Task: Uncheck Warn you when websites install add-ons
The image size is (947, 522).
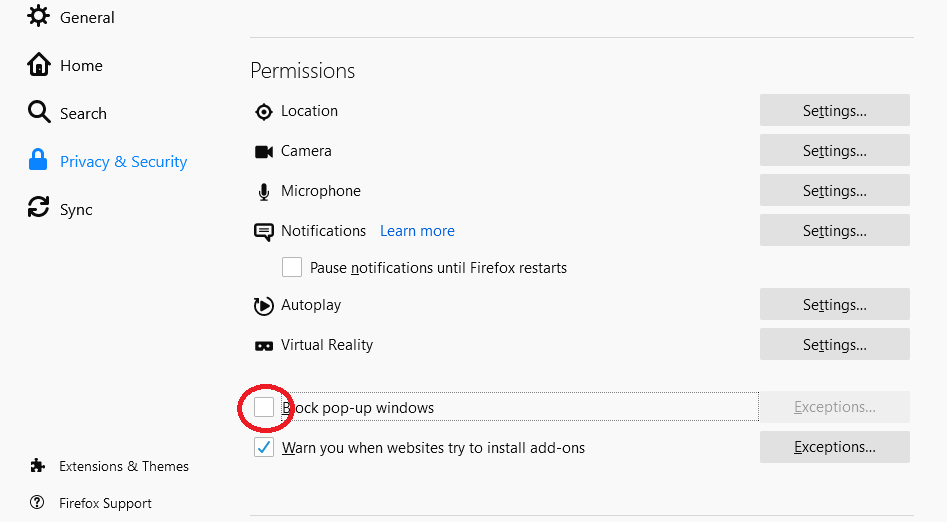Action: pyautogui.click(x=264, y=447)
